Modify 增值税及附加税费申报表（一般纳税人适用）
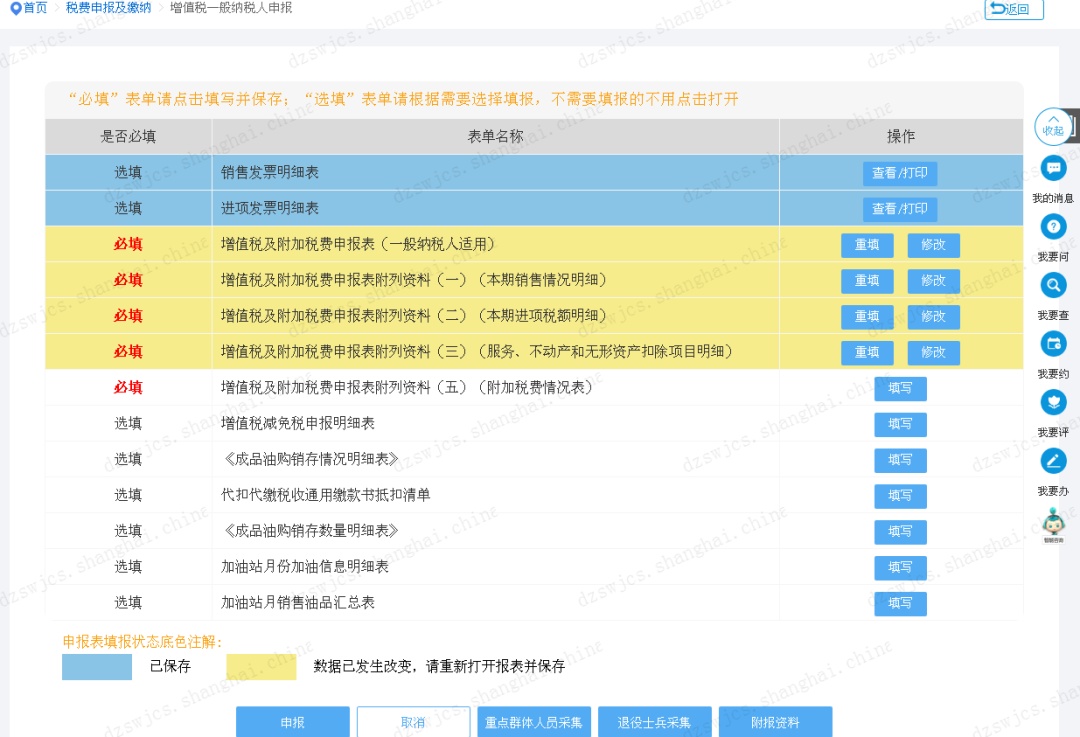The image size is (1080, 737). point(932,245)
